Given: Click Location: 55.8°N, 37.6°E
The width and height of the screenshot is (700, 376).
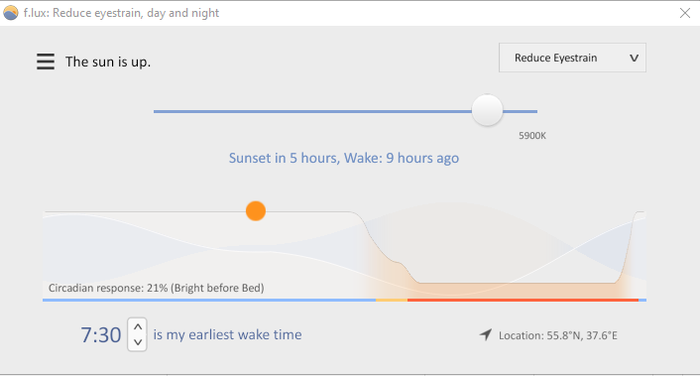Looking at the screenshot, I should tap(558, 335).
